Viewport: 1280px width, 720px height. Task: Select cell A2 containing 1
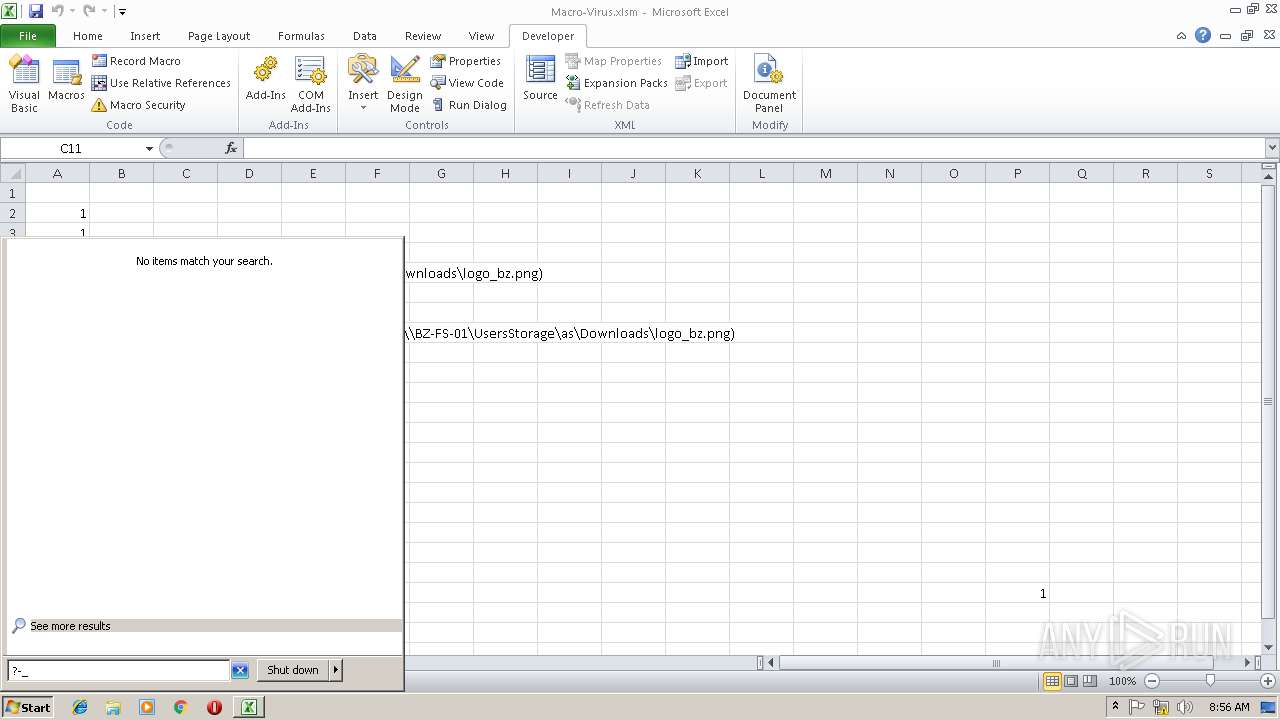57,213
